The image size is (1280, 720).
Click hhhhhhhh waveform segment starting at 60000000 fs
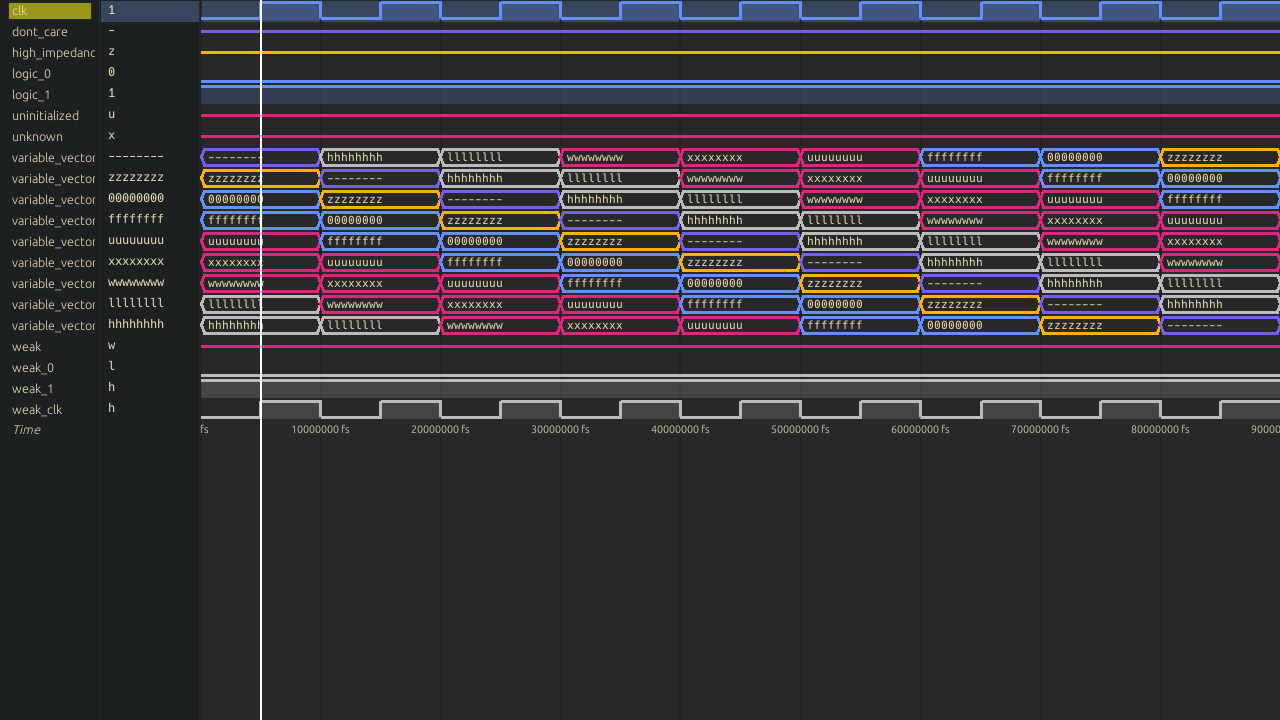pyautogui.click(x=981, y=262)
